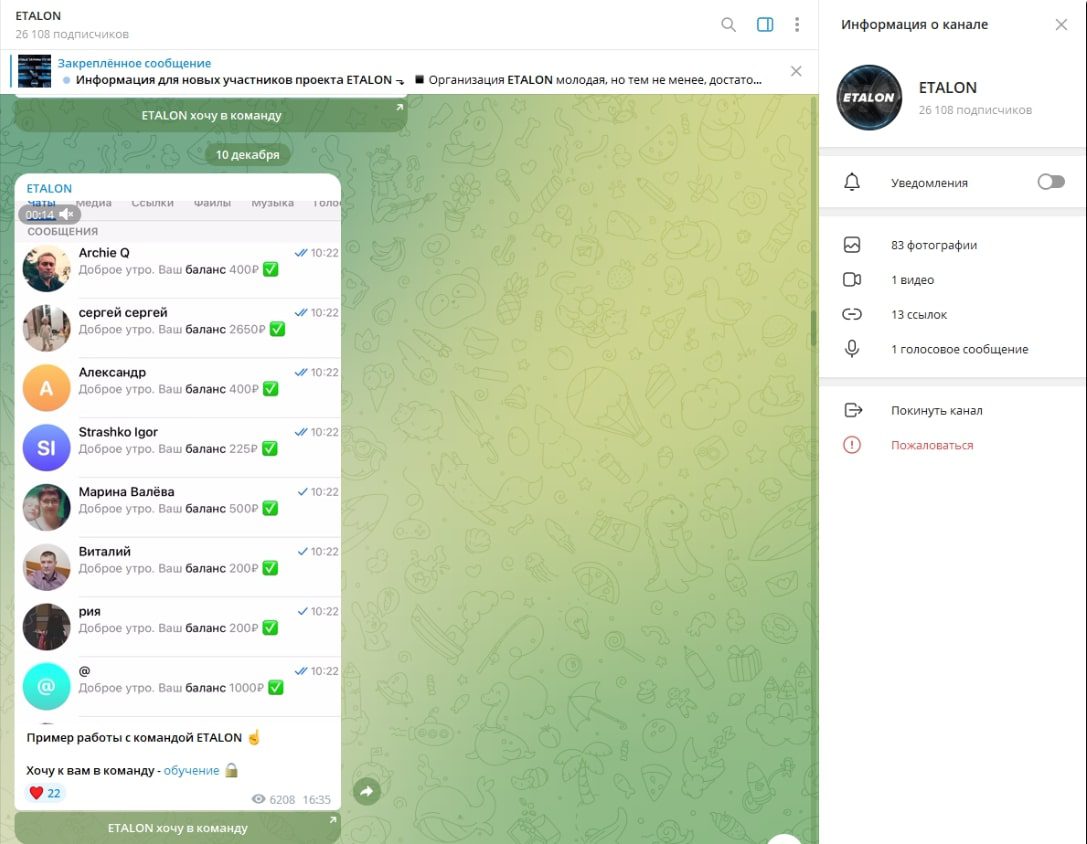1087x844 pixels.
Task: Click the ETALON channel avatar in the info panel
Action: click(x=869, y=98)
